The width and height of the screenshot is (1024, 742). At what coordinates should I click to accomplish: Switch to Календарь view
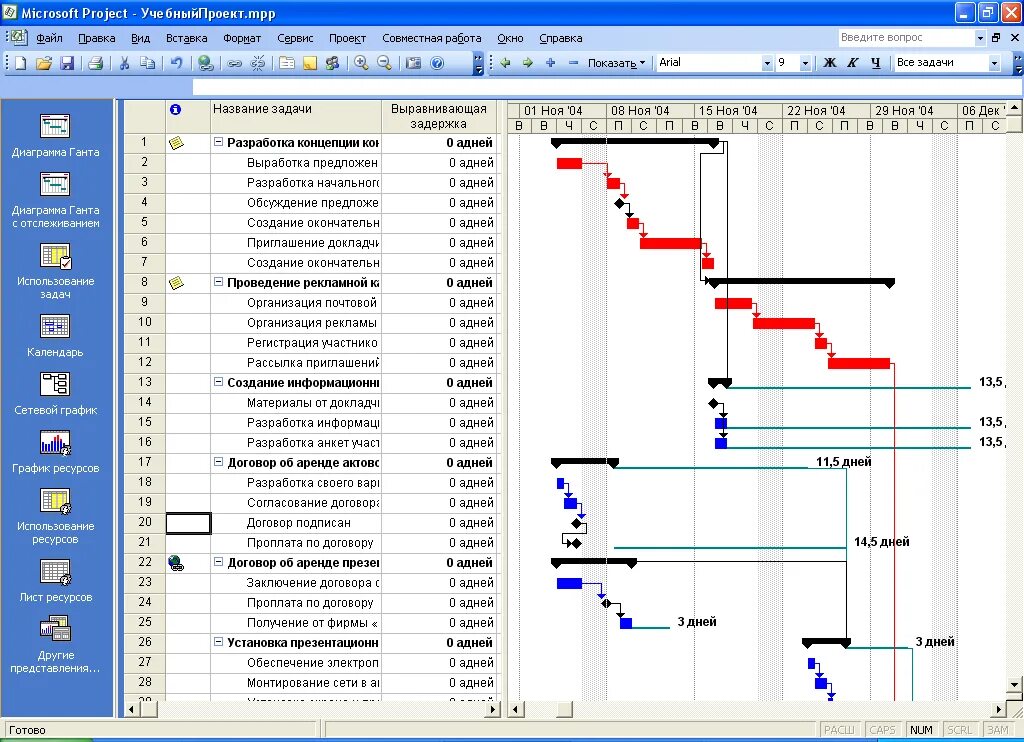(56, 336)
